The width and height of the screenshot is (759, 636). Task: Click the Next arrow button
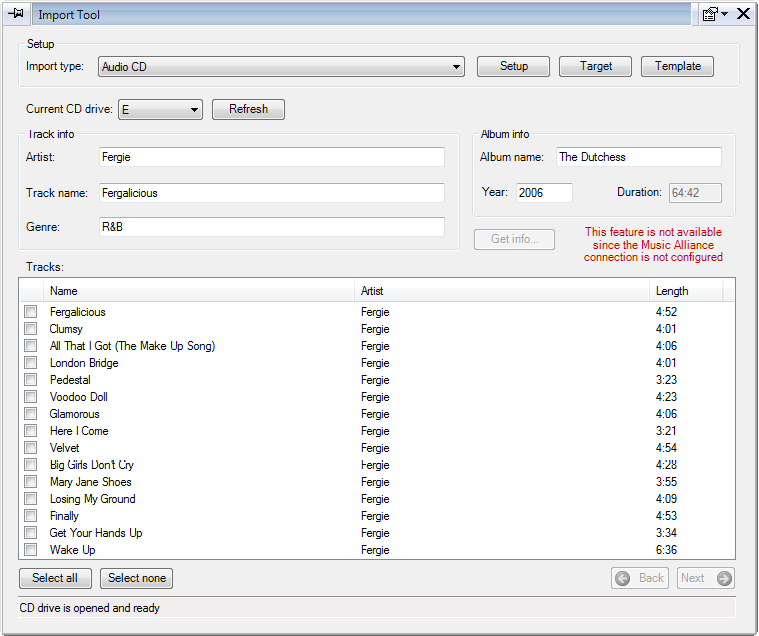[706, 578]
